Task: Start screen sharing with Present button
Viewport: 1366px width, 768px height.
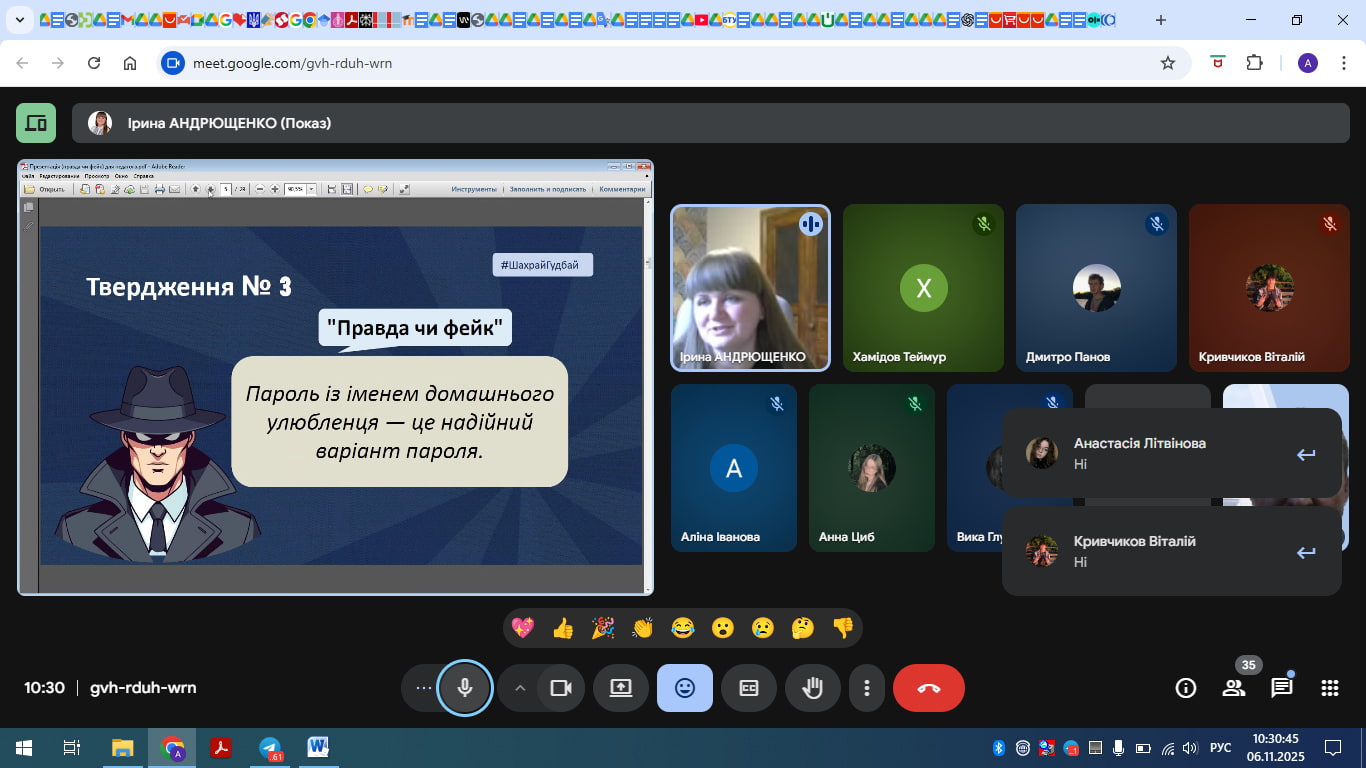Action: click(621, 688)
